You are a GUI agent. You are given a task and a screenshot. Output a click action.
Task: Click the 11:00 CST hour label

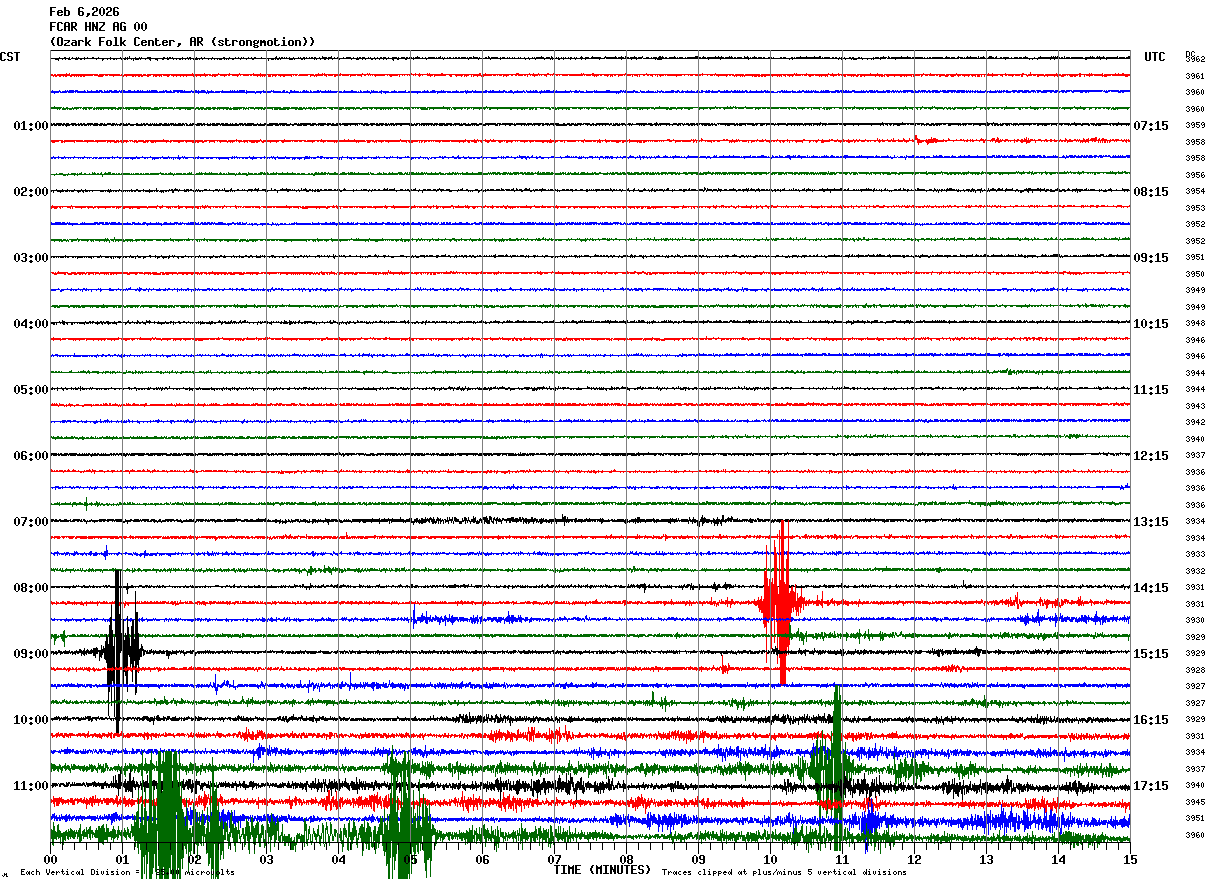tap(31, 786)
